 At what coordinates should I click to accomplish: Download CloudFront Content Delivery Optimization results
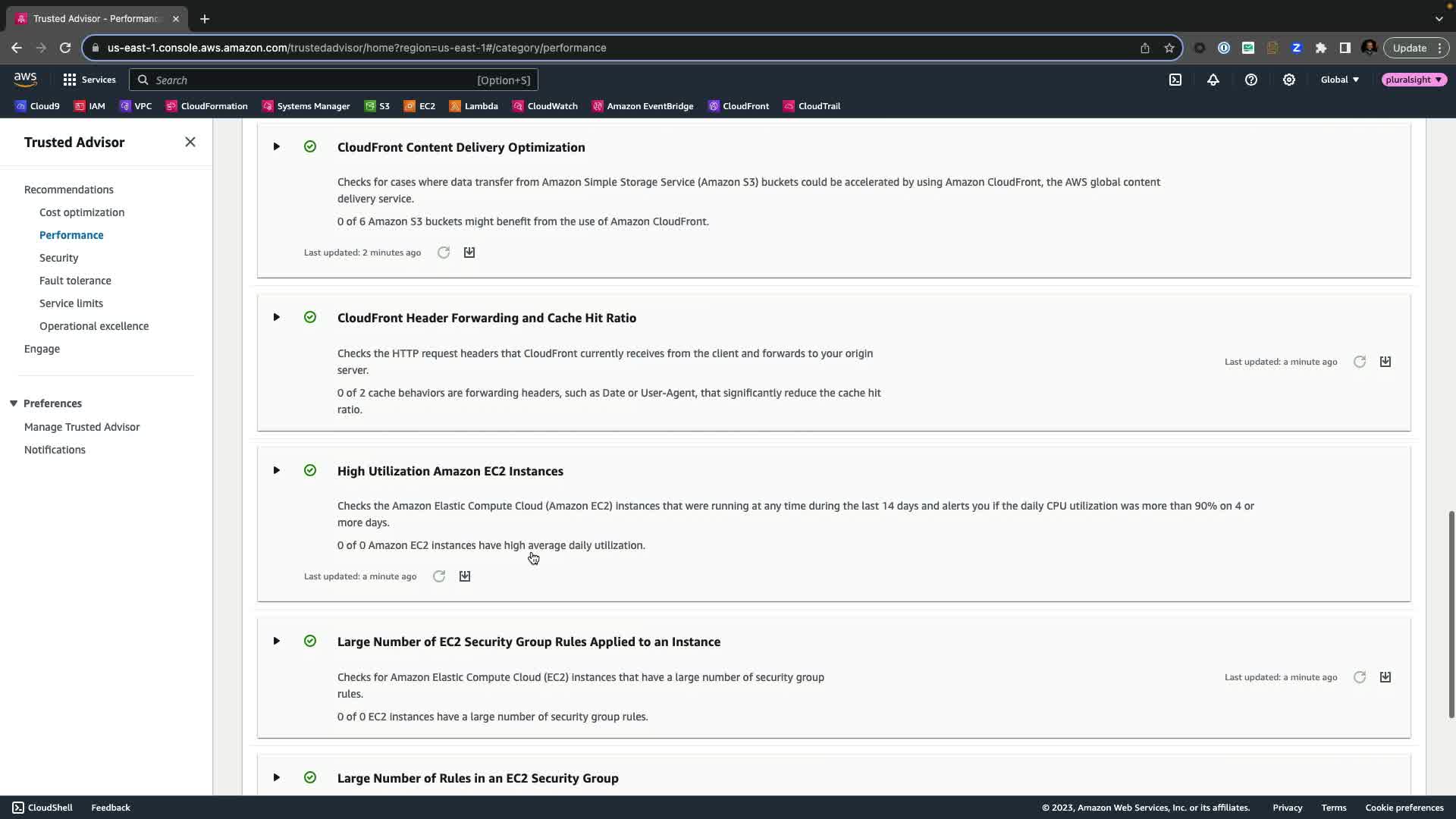(469, 253)
